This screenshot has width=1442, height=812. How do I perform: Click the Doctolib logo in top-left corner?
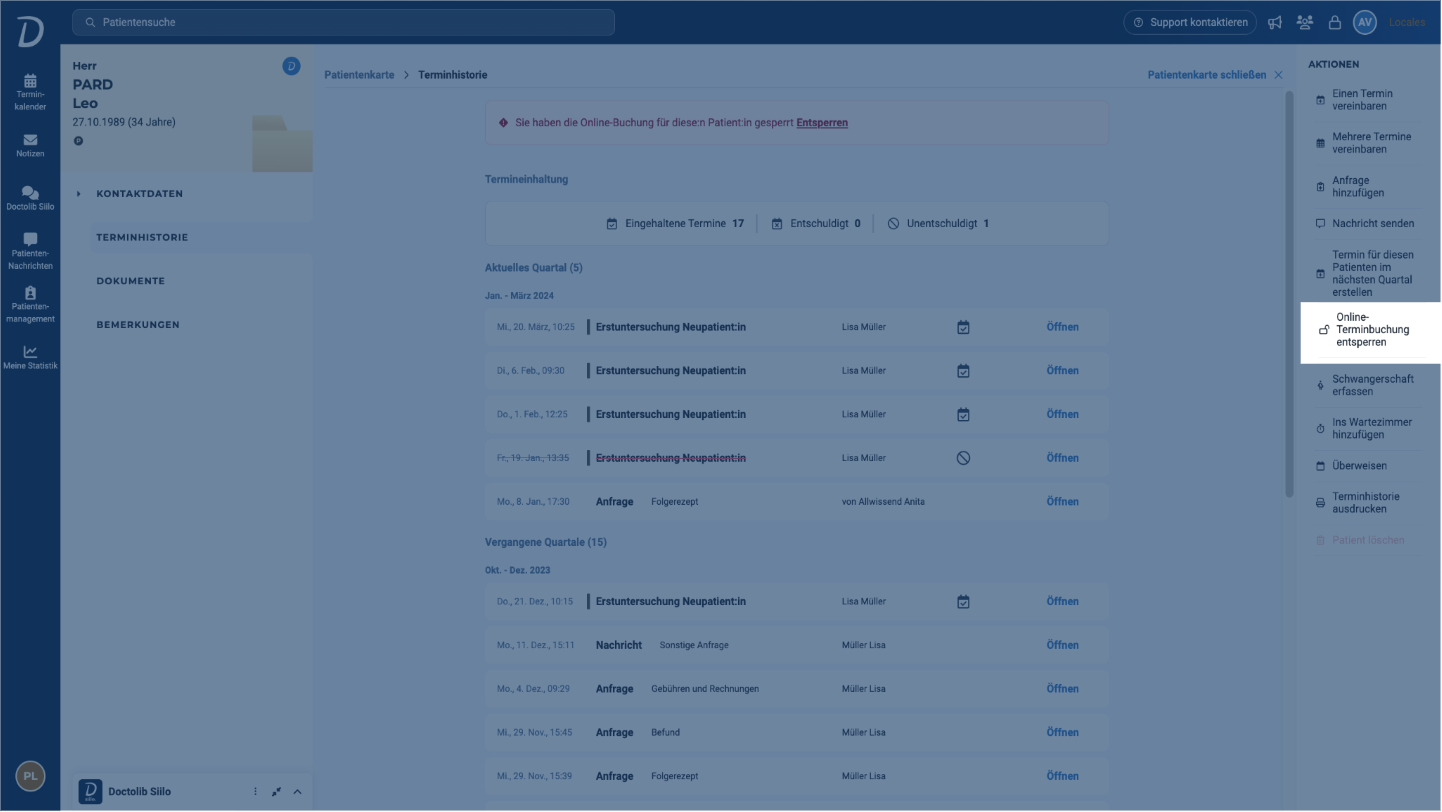coord(30,31)
